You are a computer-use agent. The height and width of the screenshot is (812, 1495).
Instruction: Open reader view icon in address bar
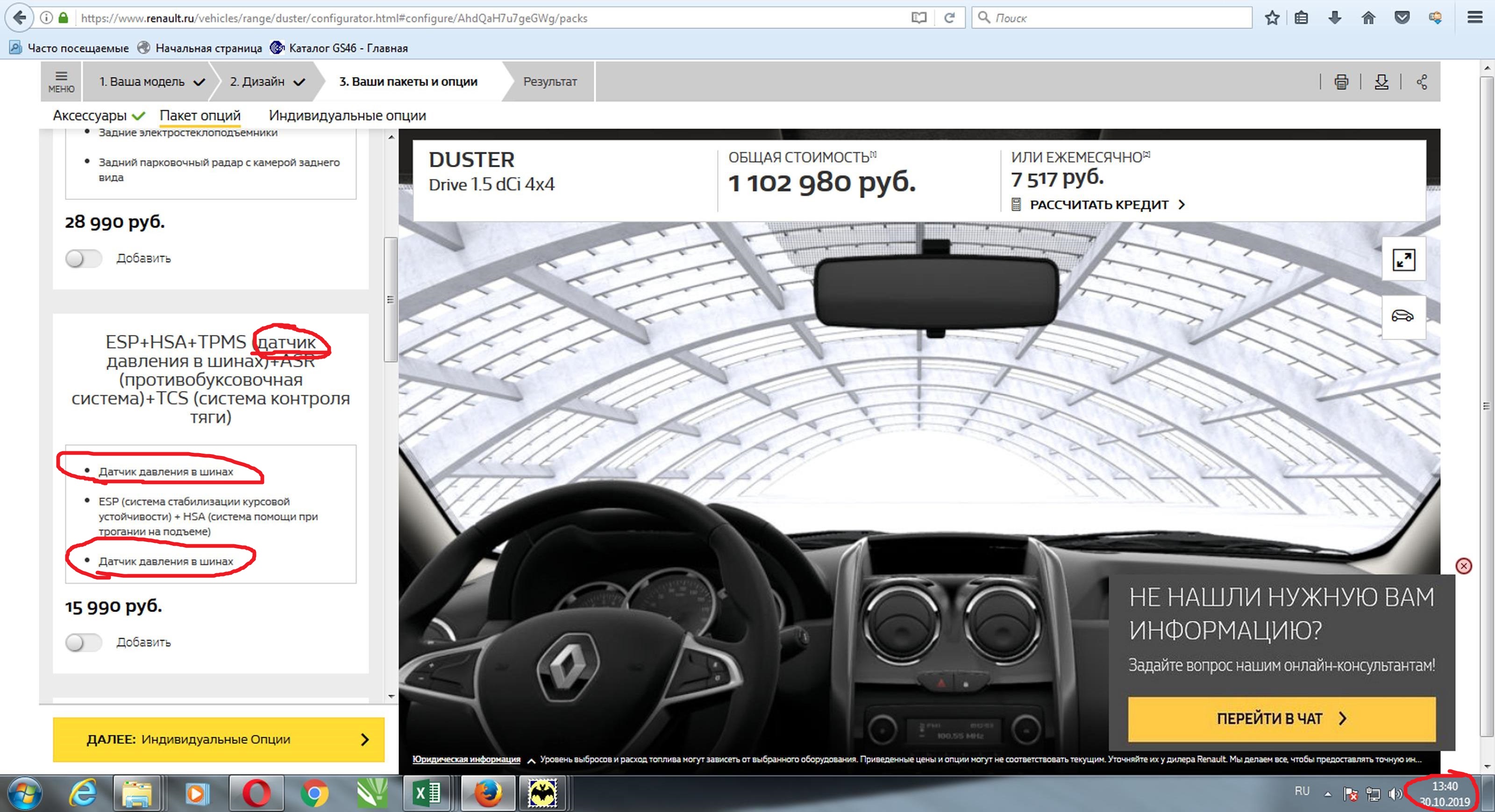click(918, 18)
